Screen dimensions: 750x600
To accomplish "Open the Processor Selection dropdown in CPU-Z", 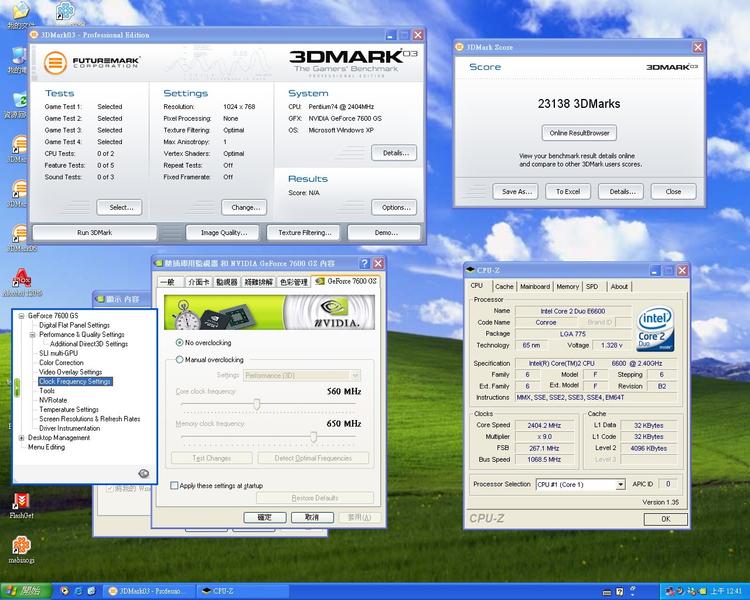I will point(620,484).
